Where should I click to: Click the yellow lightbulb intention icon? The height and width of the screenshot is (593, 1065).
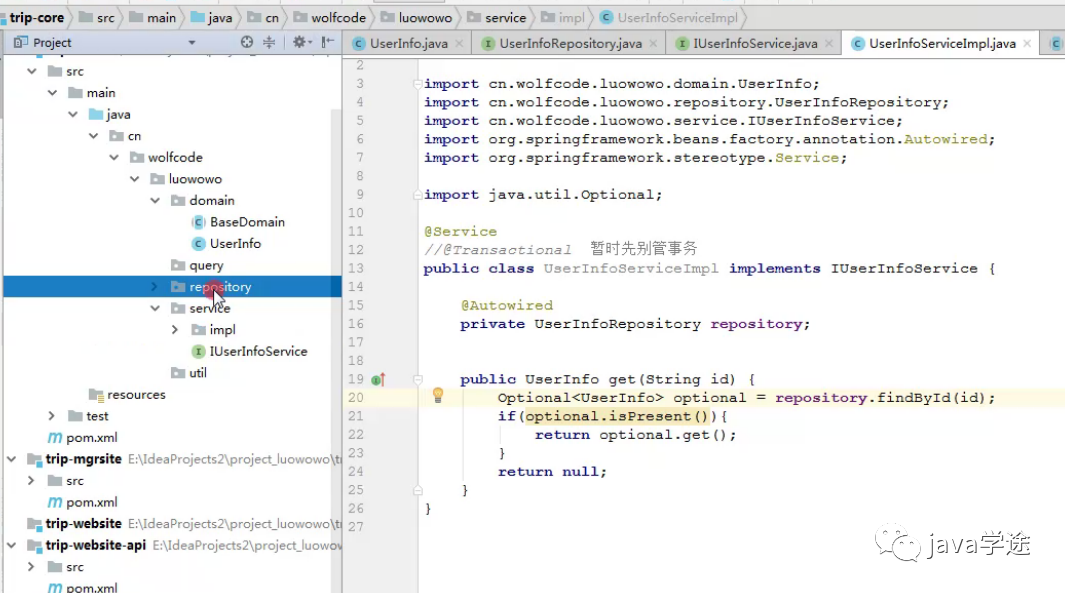pos(437,395)
